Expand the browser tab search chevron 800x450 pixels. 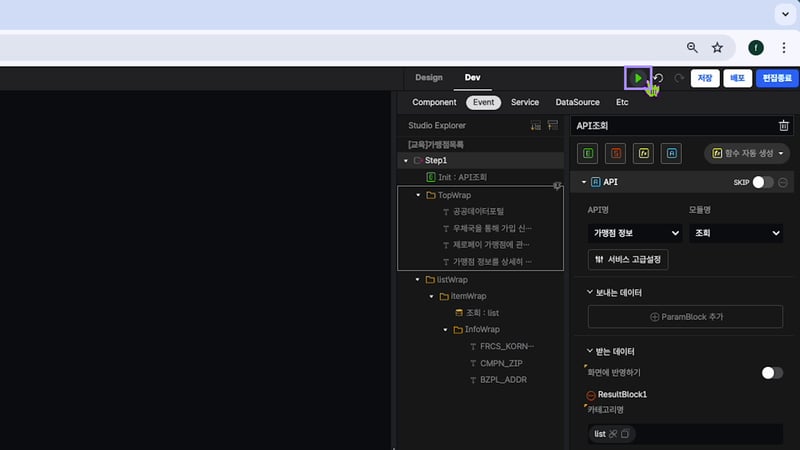pyautogui.click(x=785, y=14)
